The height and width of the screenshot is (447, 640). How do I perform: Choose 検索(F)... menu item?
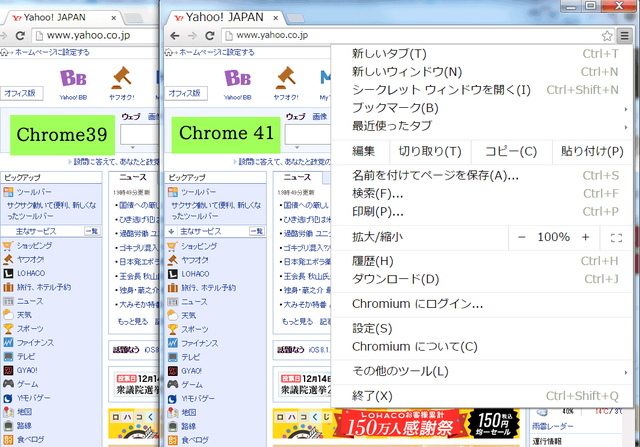click(x=482, y=193)
